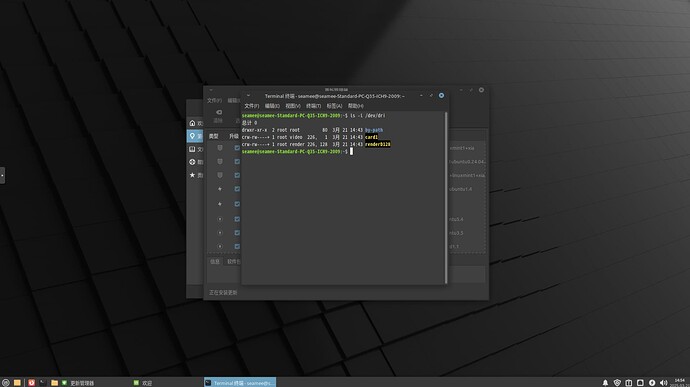690x387 pixels.
Task: Click the left screen edge panel handle
Action: [2, 175]
